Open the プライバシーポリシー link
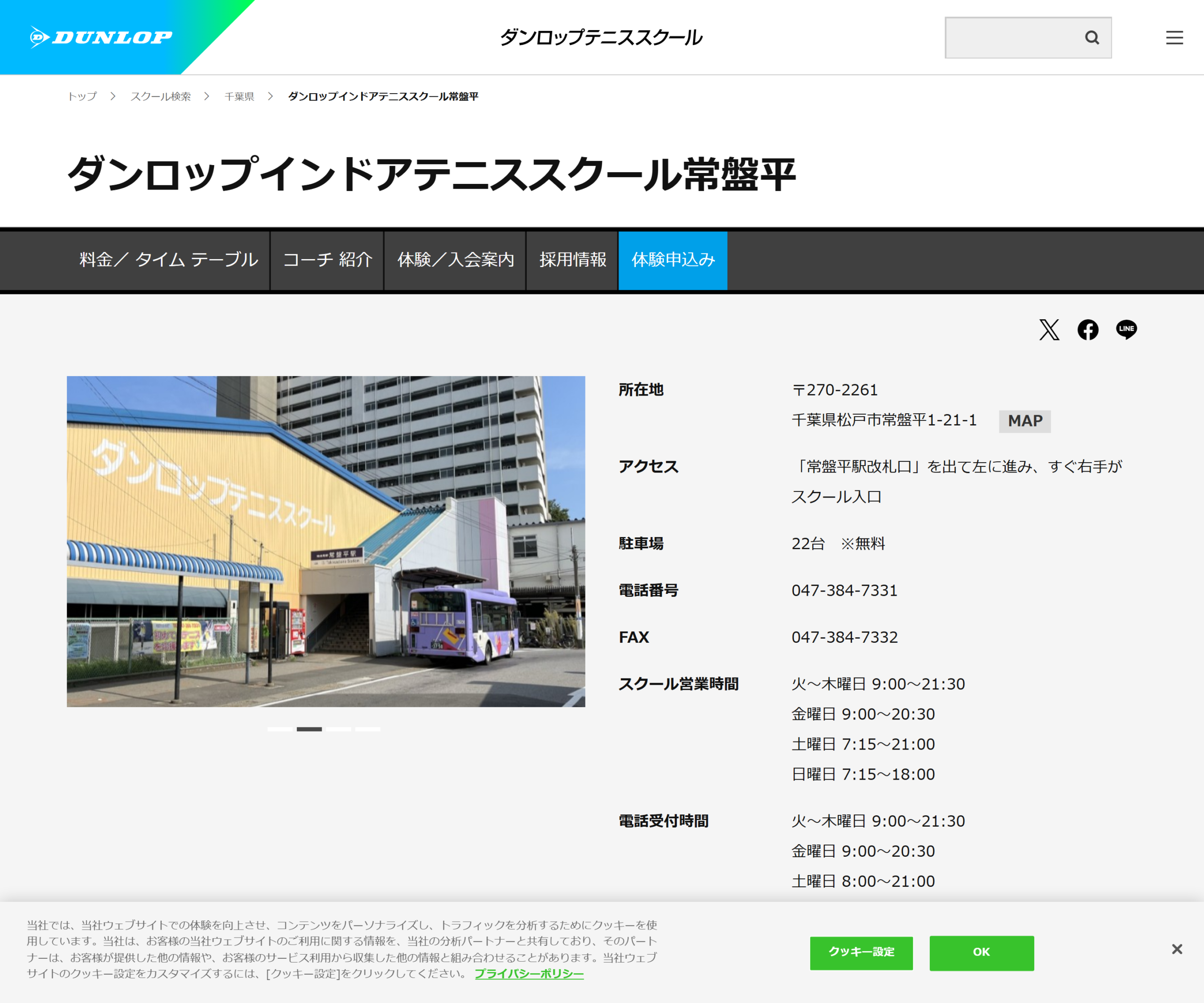Screen dimensions: 1204x1003 529,974
